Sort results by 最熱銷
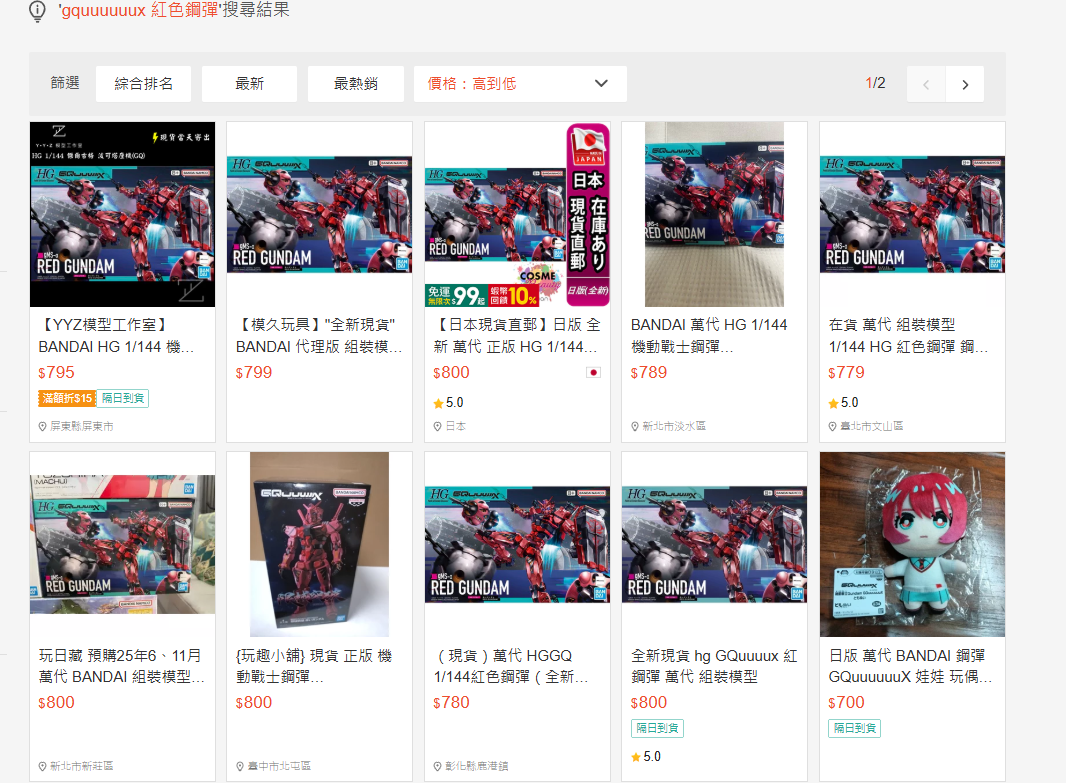 point(356,84)
